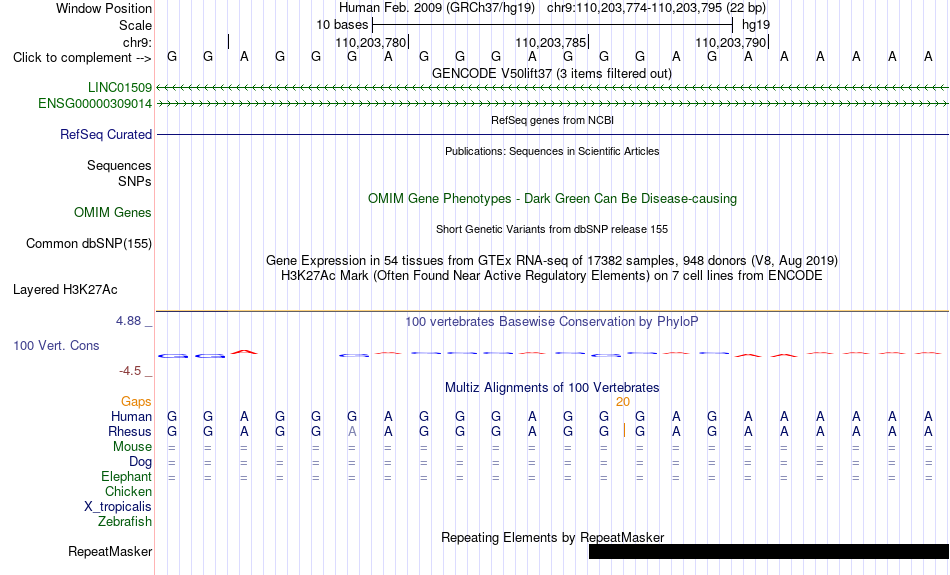Viewport: 950px width, 575px height.
Task: Click '100 vertebrates Basewise Conservation by PhyloP' title
Action: [552, 322]
